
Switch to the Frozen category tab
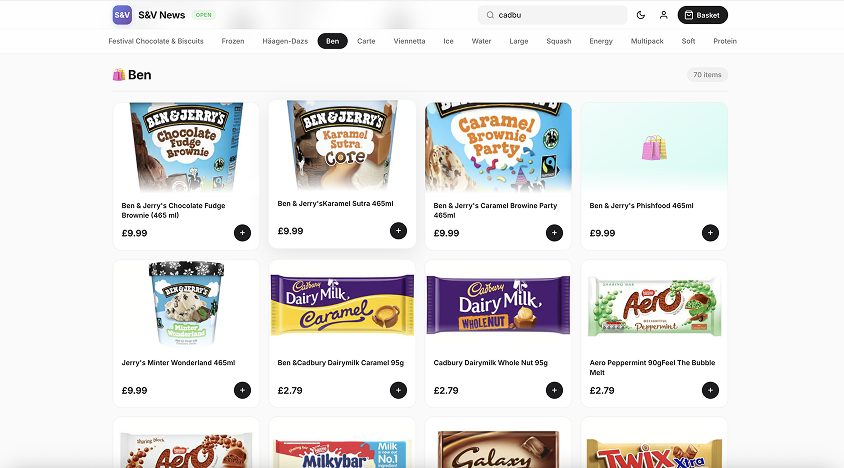tap(233, 41)
